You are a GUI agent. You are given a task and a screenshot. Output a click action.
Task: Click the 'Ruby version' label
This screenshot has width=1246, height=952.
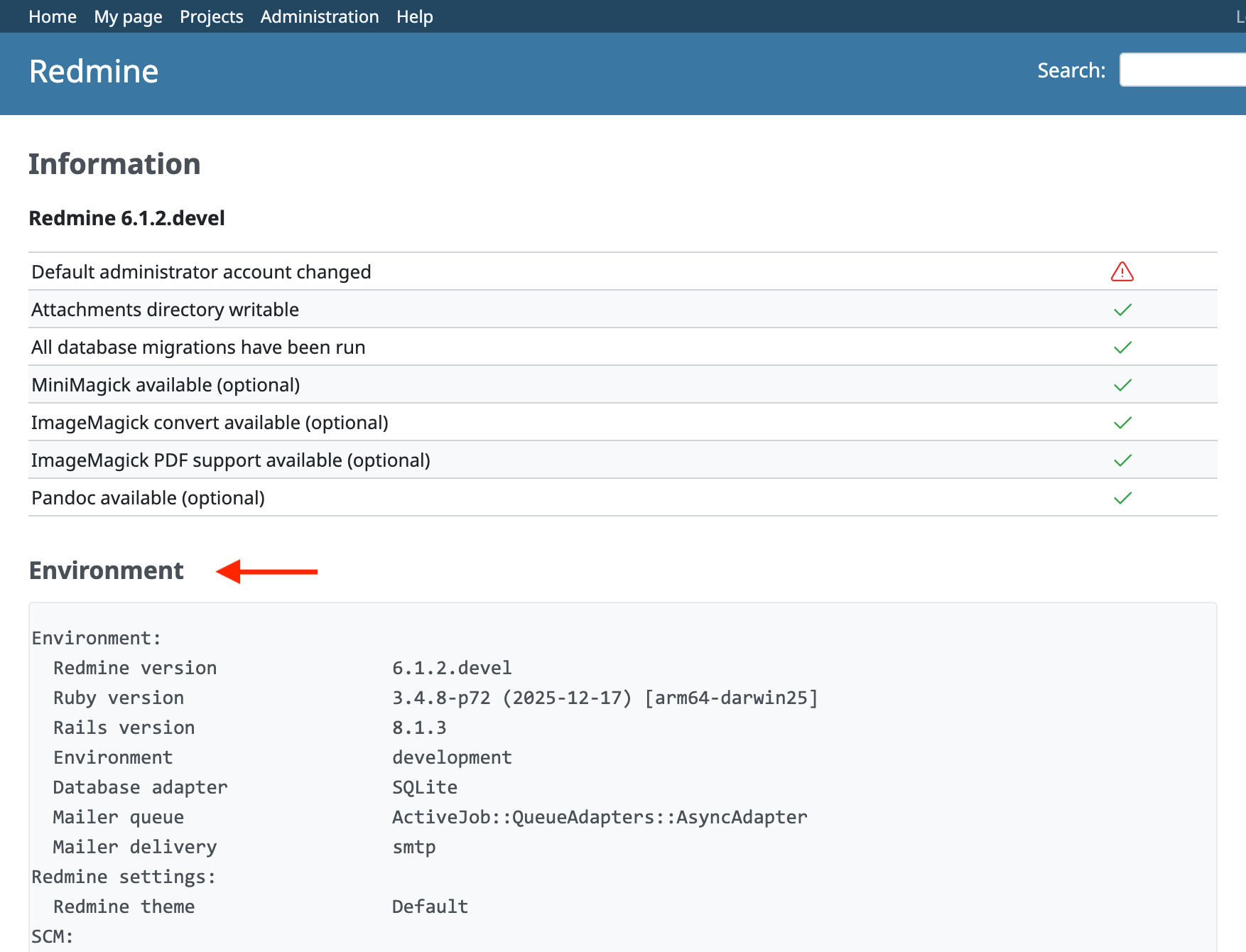click(119, 698)
